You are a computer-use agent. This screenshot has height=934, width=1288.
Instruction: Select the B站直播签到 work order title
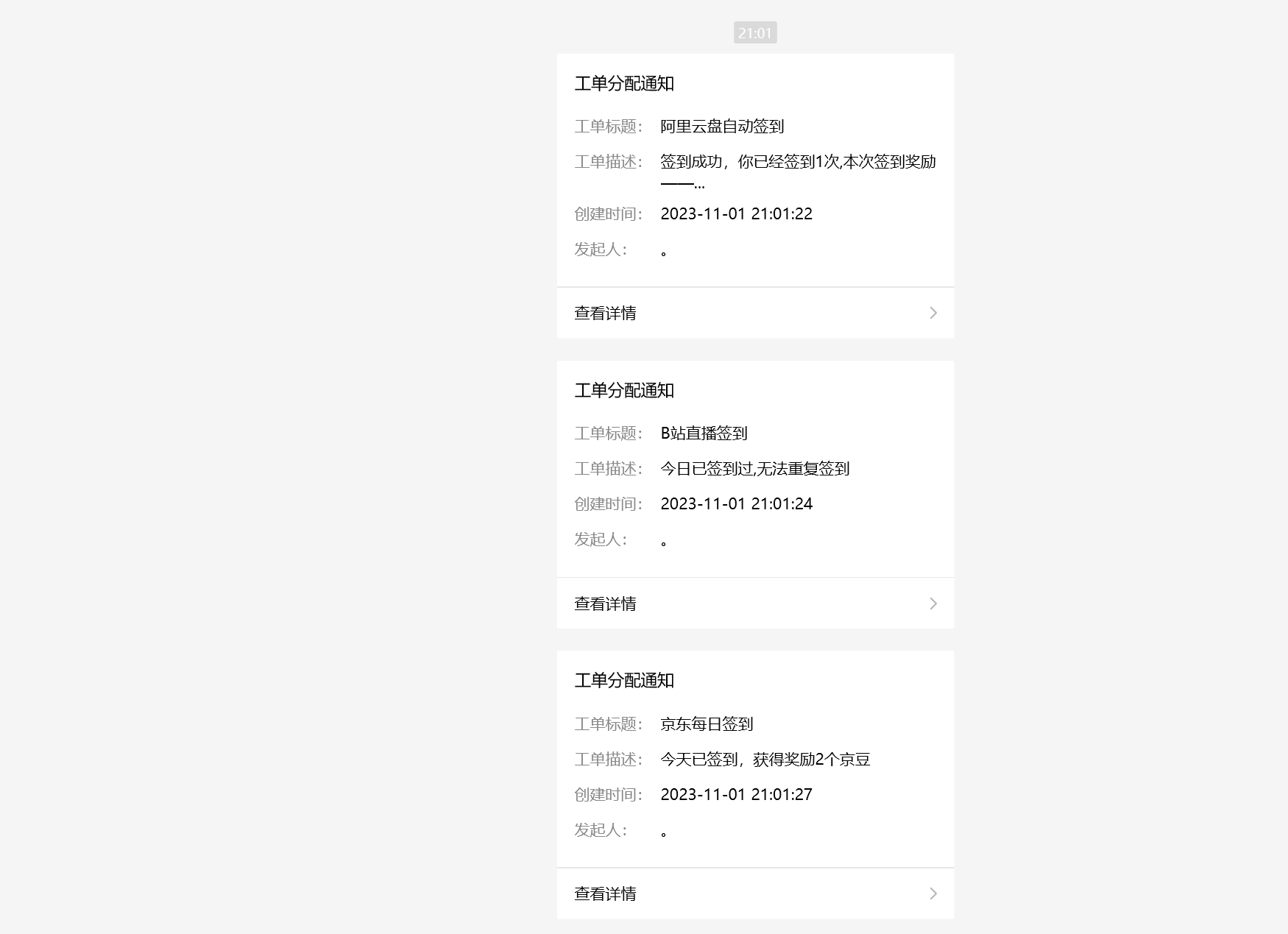click(704, 433)
